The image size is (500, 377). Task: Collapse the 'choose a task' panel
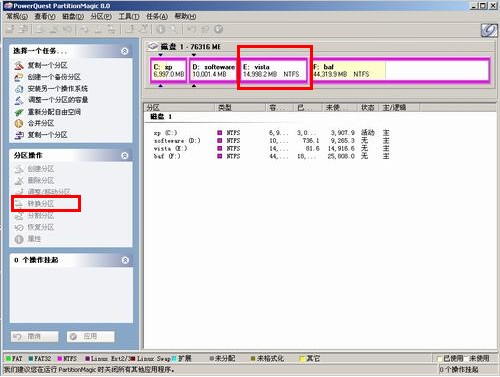click(125, 51)
